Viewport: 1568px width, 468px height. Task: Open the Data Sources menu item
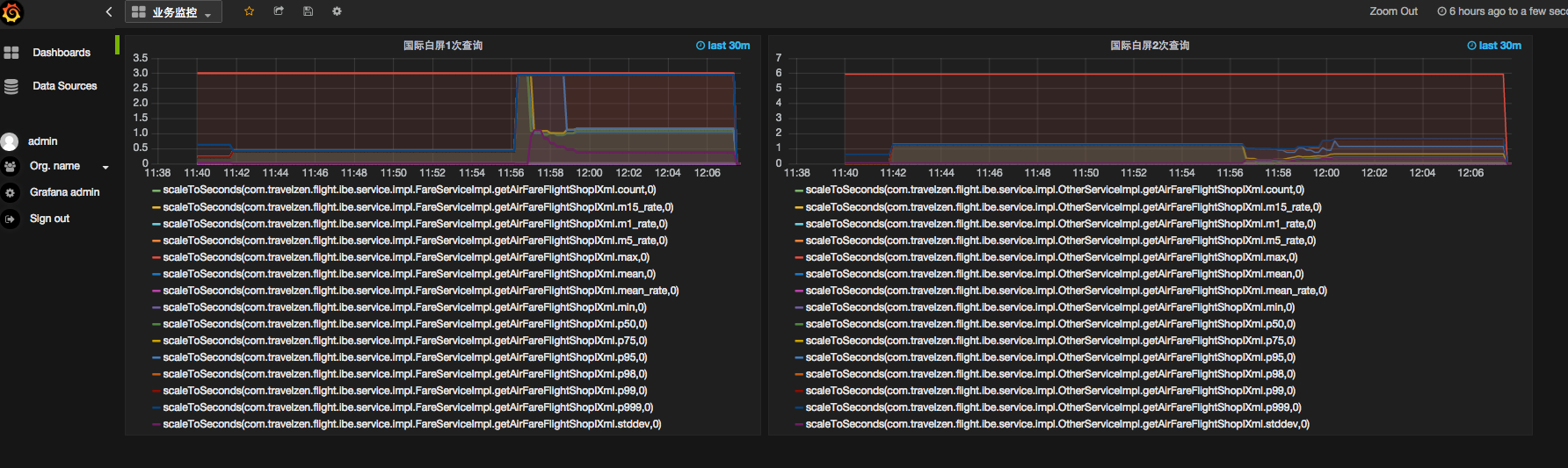pyautogui.click(x=65, y=86)
